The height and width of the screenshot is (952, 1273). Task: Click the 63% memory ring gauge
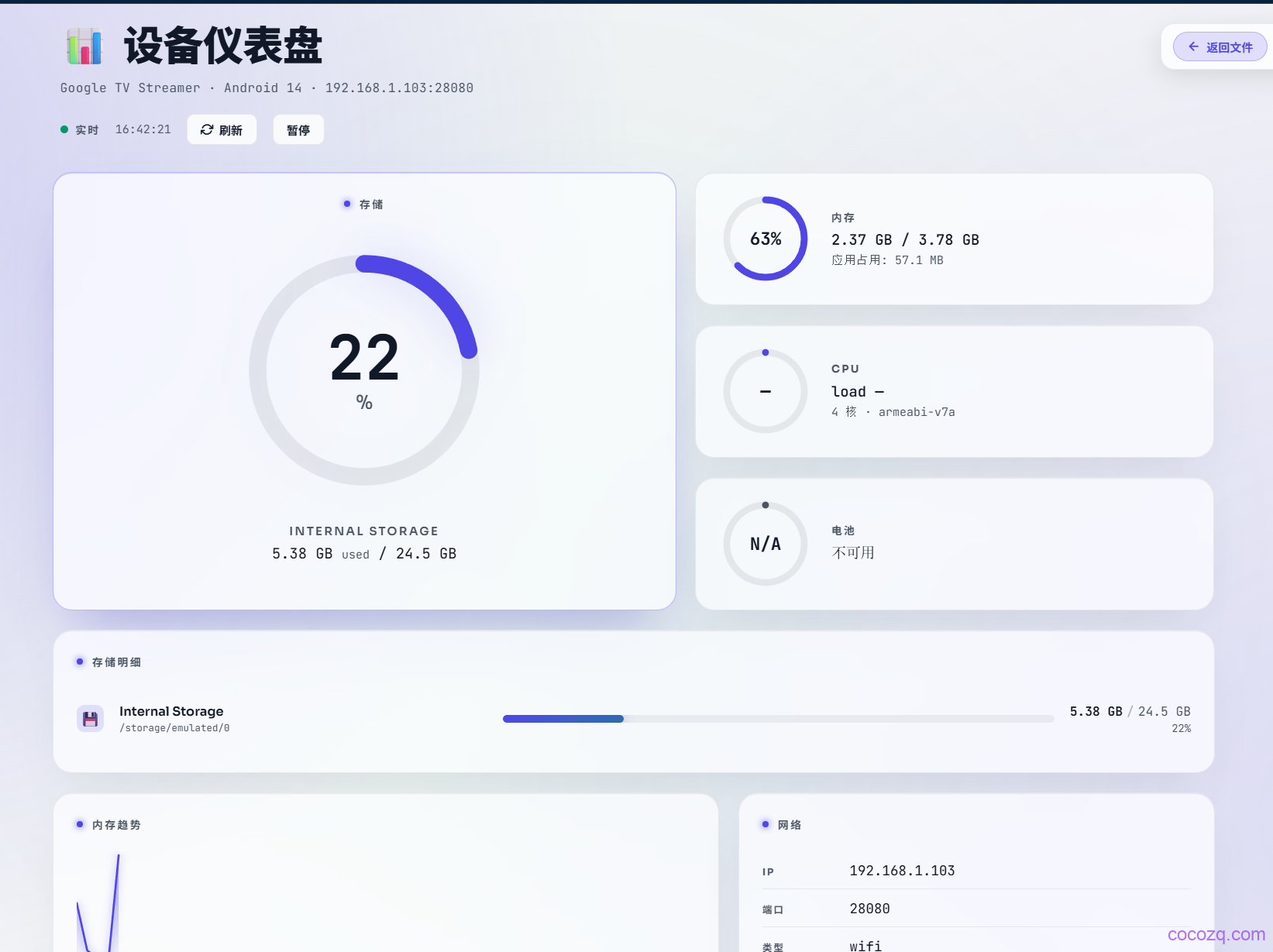(766, 239)
